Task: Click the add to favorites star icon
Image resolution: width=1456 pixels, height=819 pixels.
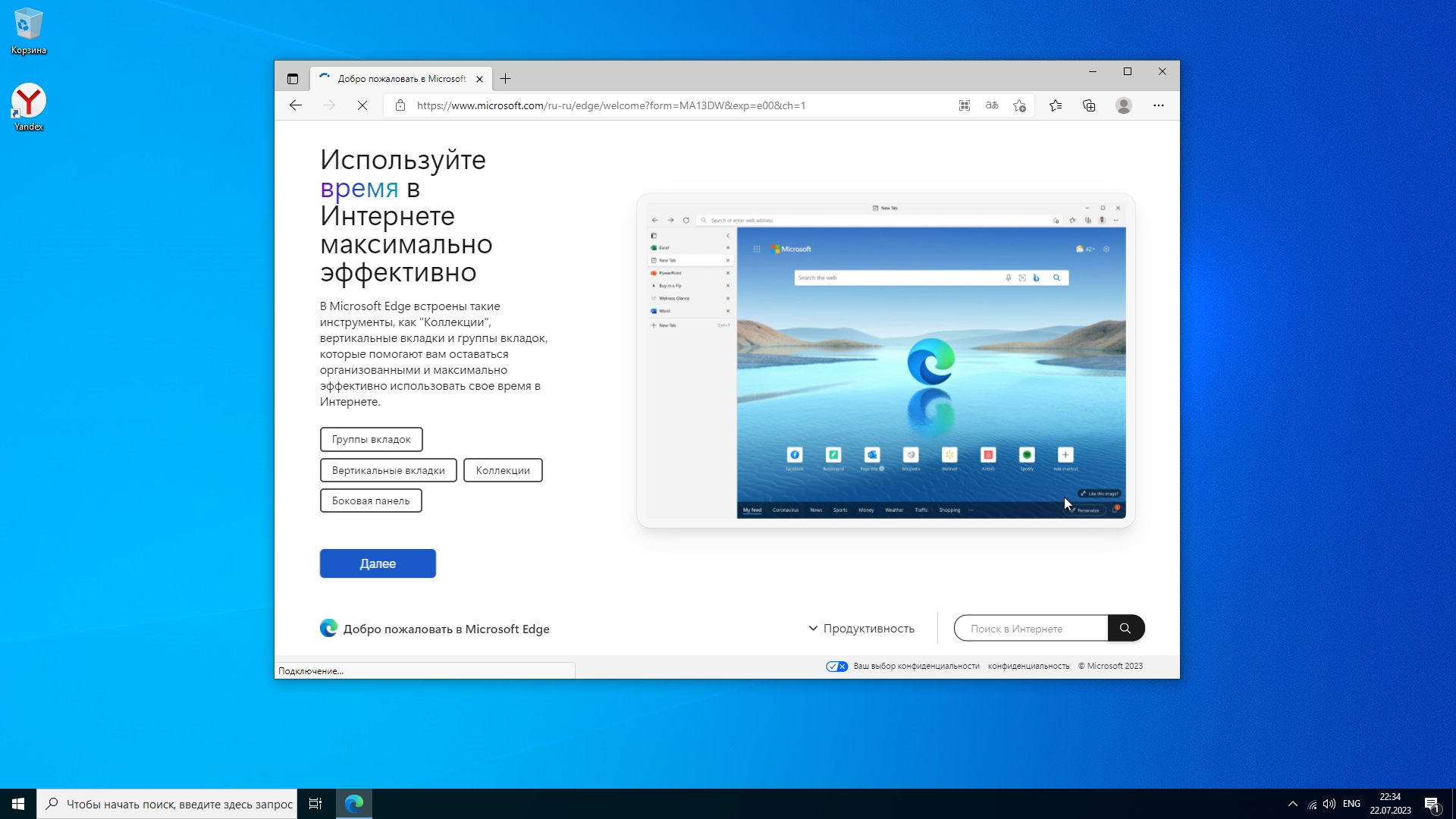Action: click(x=1020, y=105)
